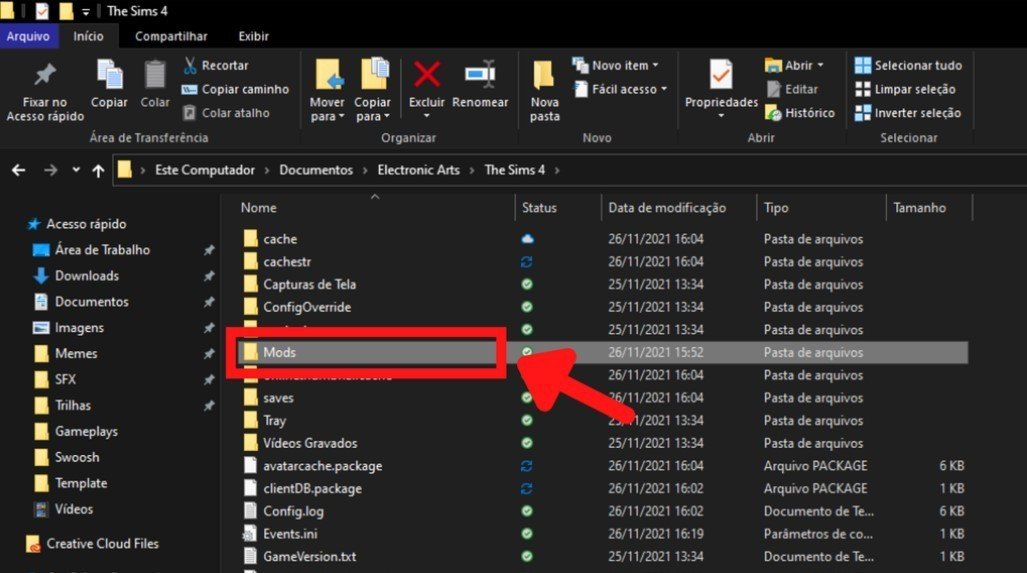Open the Novo item dropdown
This screenshot has width=1027, height=573.
[615, 65]
